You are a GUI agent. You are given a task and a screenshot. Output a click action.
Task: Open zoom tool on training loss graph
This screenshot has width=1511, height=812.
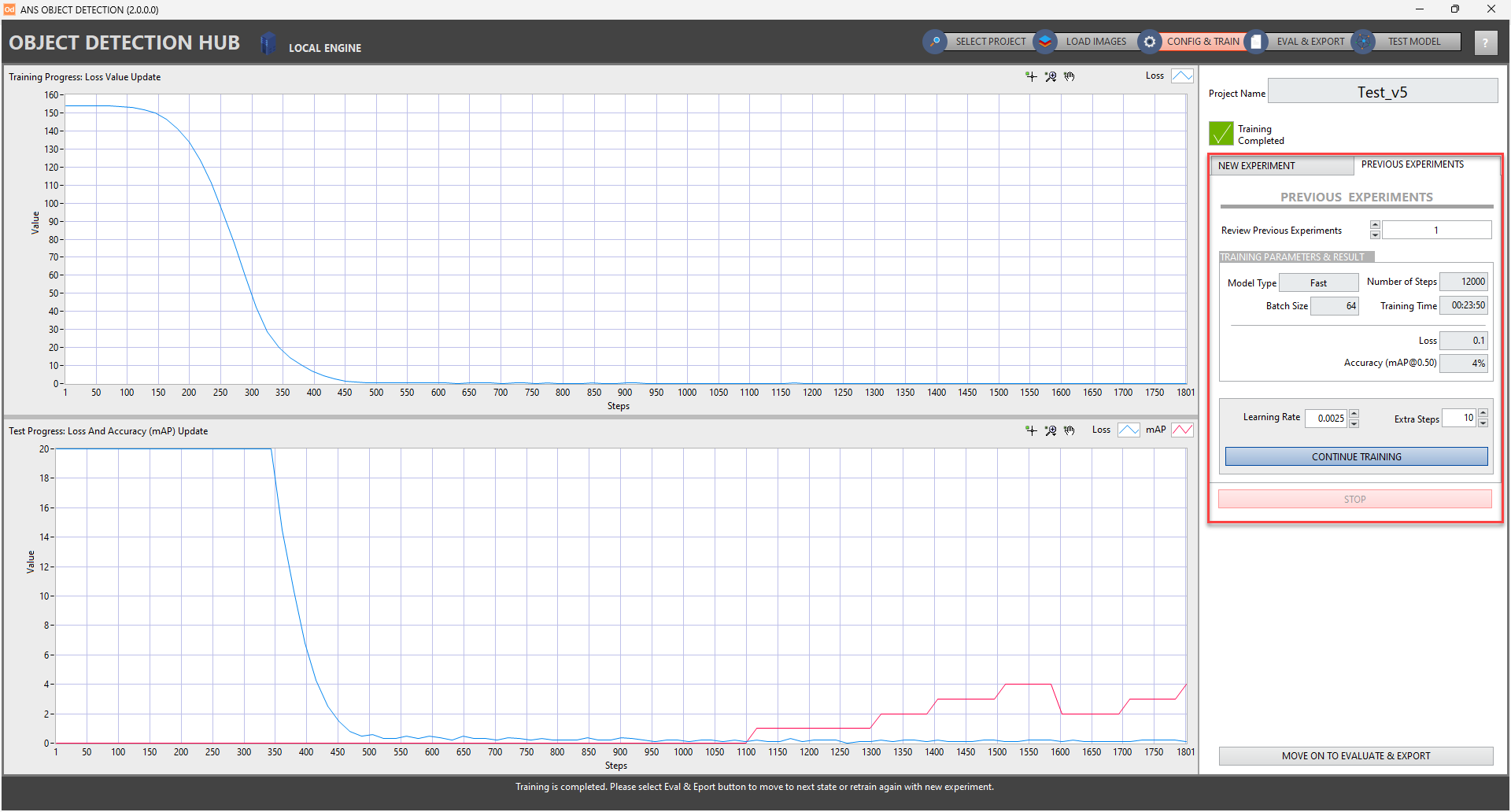(1051, 76)
